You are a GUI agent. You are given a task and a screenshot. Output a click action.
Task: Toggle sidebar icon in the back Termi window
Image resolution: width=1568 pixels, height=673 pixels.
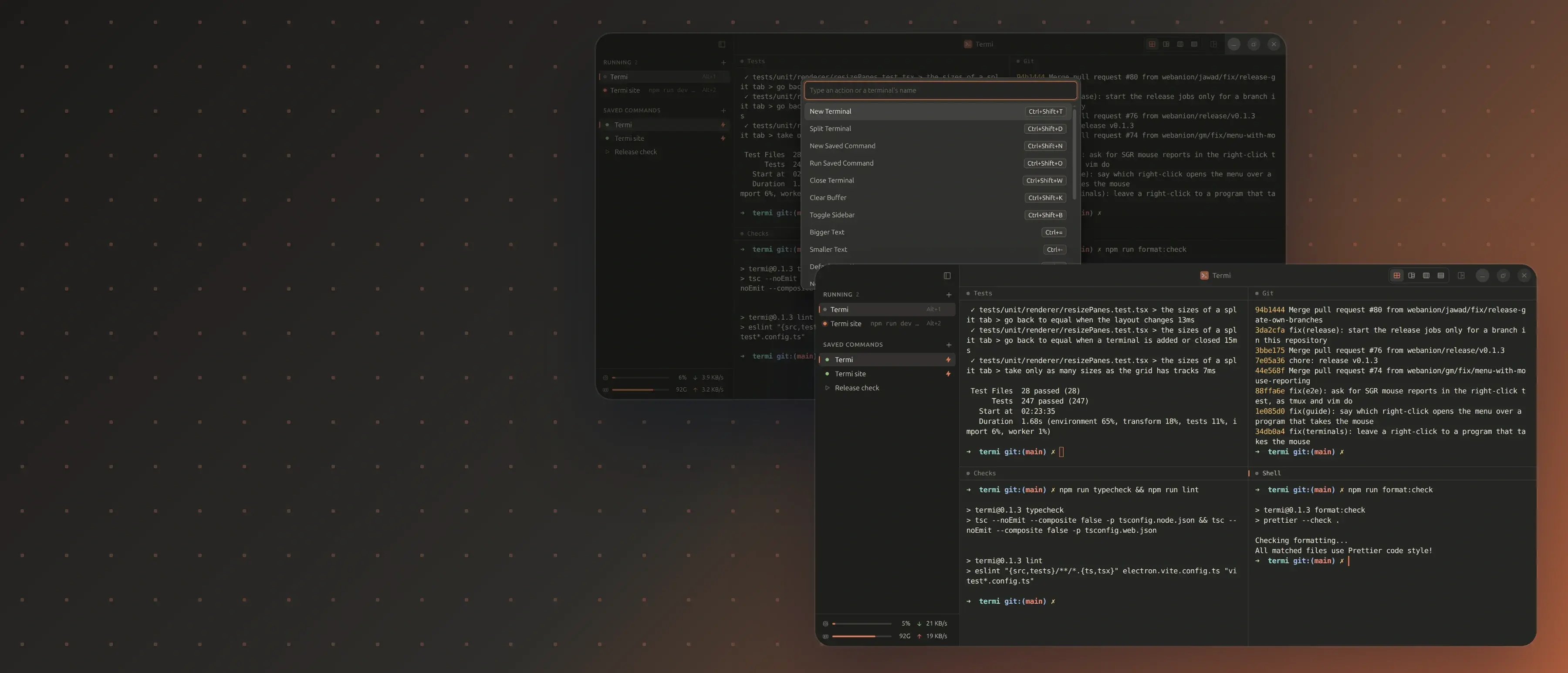(x=722, y=44)
